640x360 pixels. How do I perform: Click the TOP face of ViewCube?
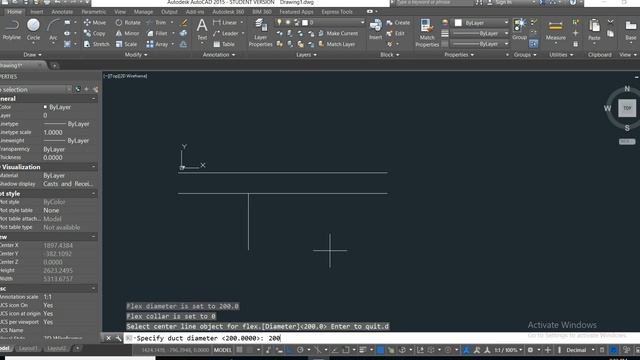(627, 108)
